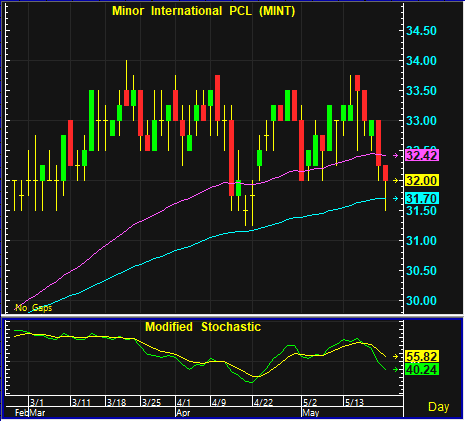Select the 5/13 date marker on time axis
Viewport: 465px width, 421px height.
[x=354, y=402]
